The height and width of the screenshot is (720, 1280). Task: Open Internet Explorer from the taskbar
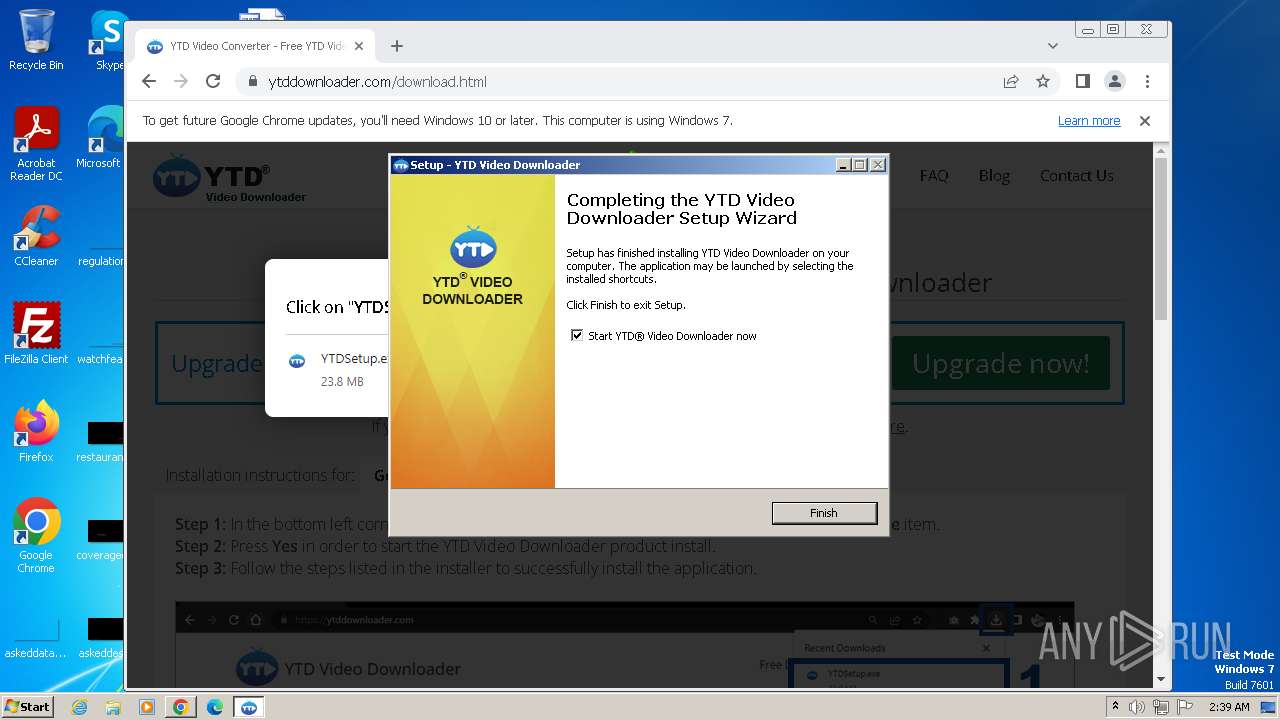[79, 707]
